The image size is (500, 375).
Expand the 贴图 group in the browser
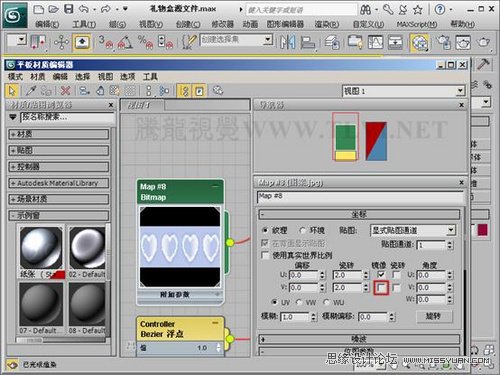[59, 150]
